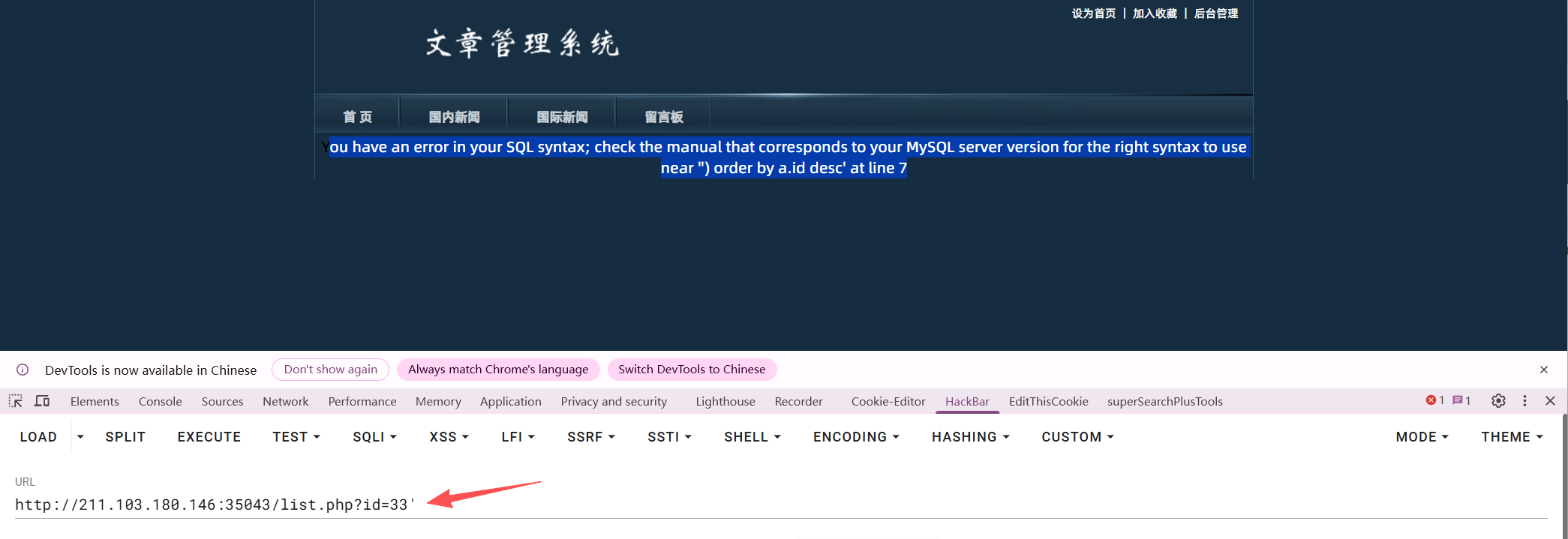Switch to the Network tab

click(x=285, y=402)
